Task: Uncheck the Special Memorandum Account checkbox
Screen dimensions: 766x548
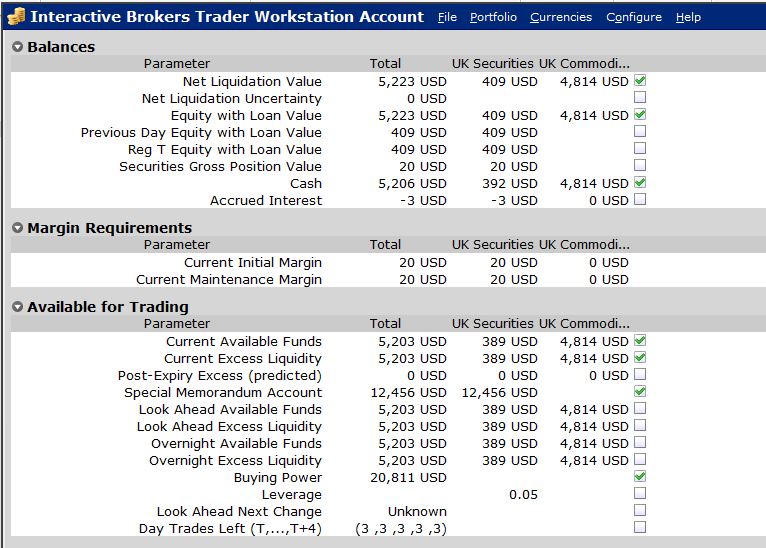Action: pyautogui.click(x=639, y=391)
